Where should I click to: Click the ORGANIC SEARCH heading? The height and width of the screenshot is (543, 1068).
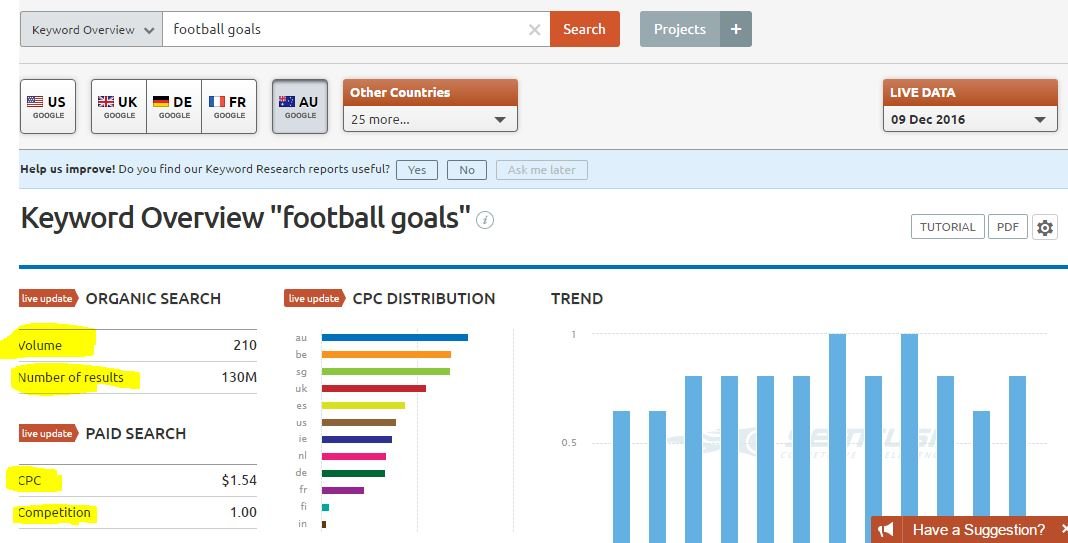153,298
